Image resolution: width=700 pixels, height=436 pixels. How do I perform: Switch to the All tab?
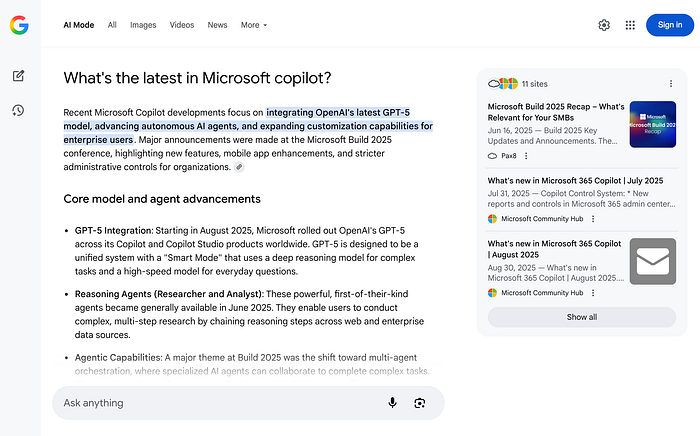point(112,25)
